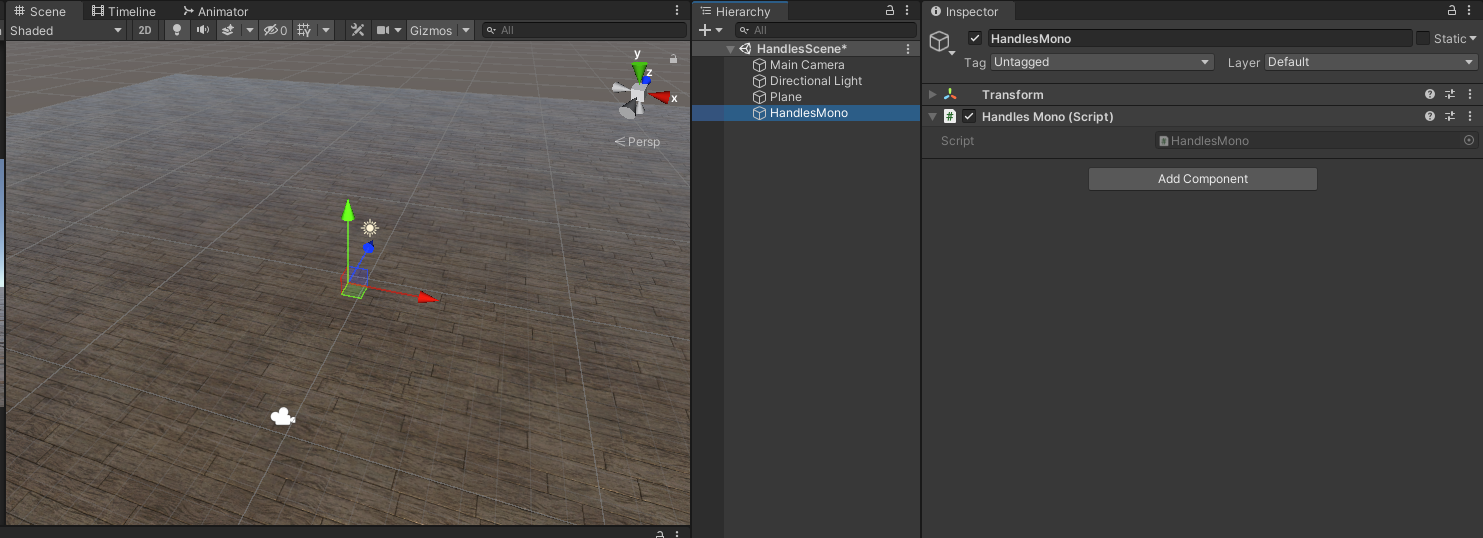Screen dimensions: 1483x538
Task: Enable 2D view mode
Action: point(146,30)
